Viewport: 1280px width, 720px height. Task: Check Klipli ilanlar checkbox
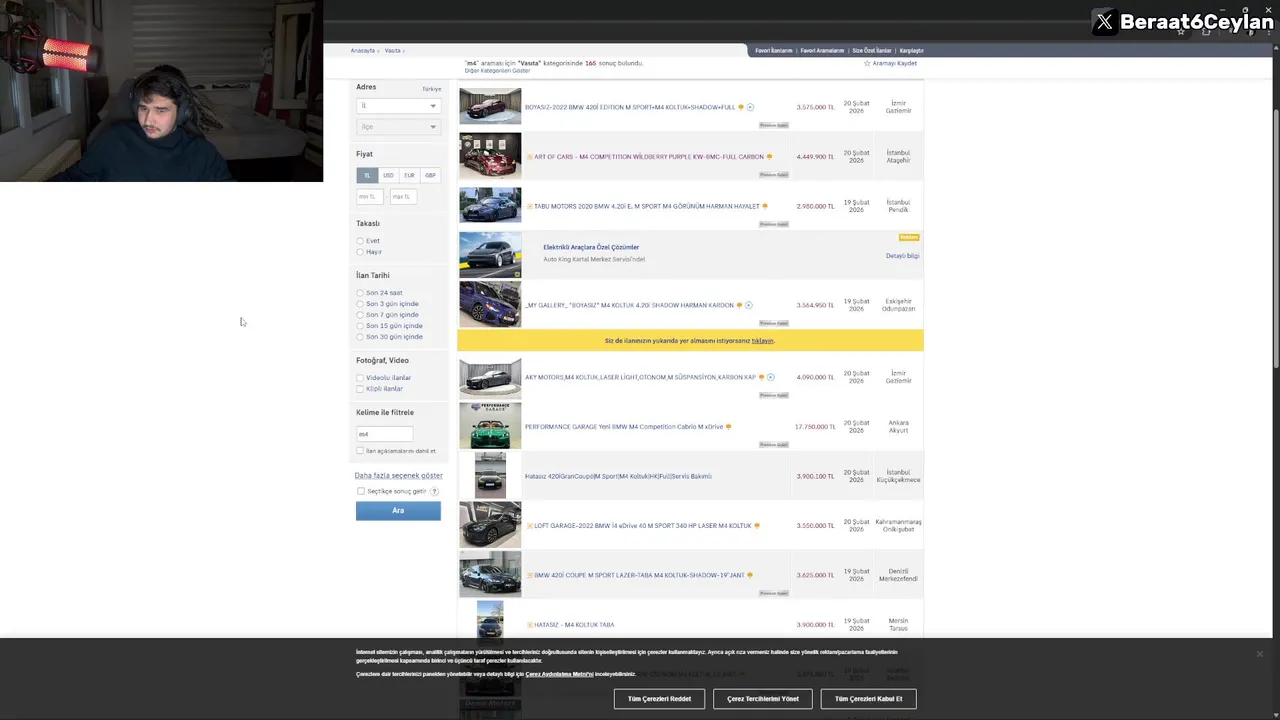click(360, 389)
